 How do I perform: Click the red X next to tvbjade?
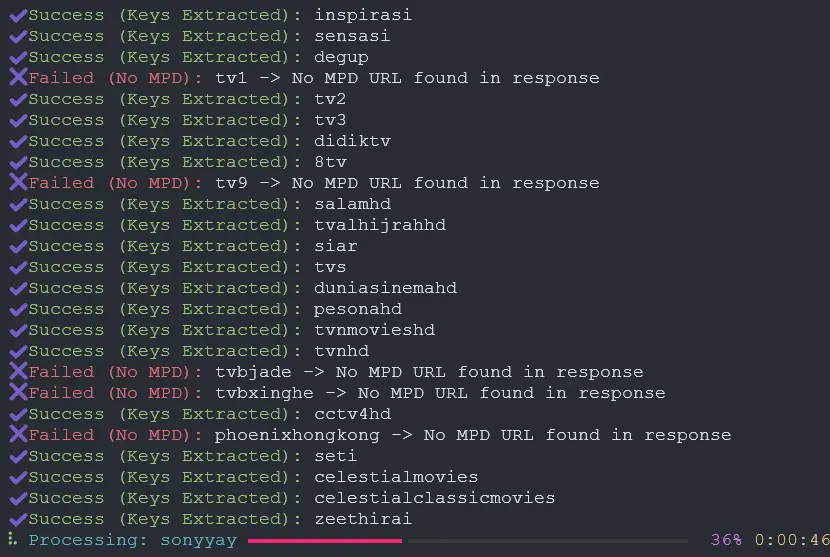18,371
